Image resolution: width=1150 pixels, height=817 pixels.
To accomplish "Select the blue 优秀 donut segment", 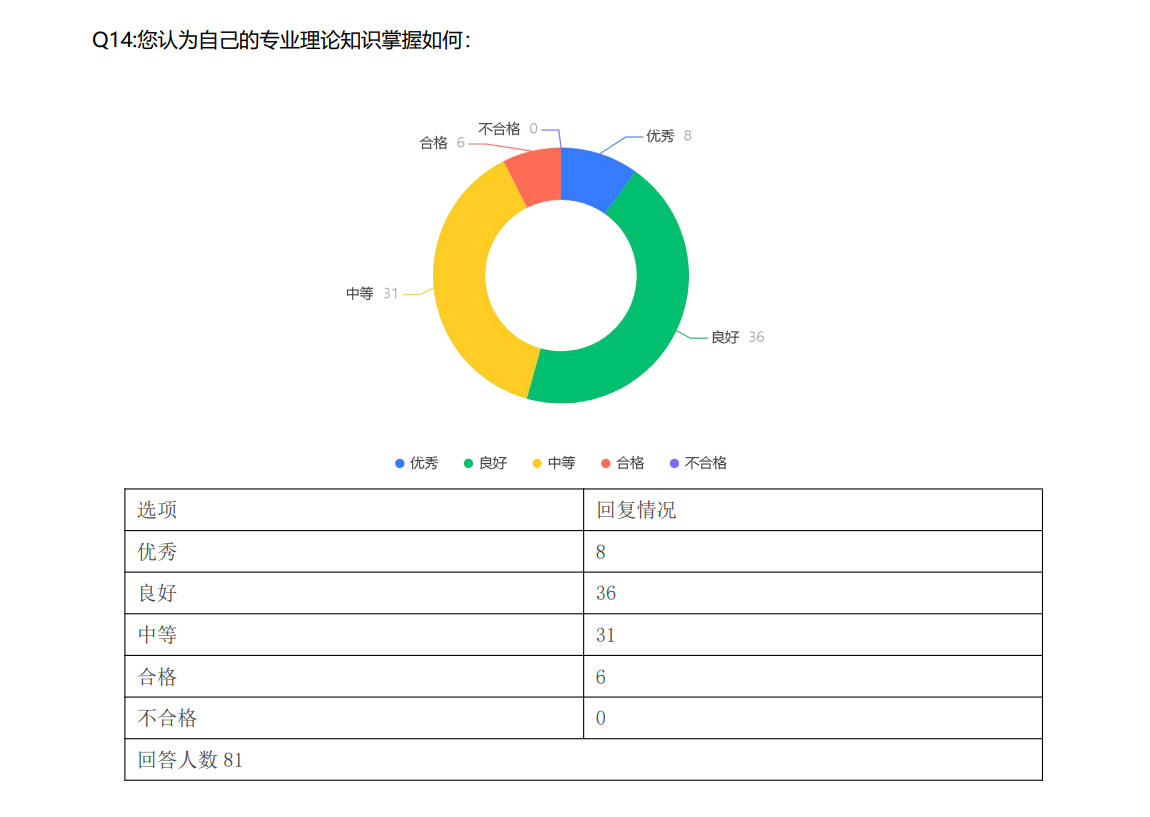I will tap(592, 176).
